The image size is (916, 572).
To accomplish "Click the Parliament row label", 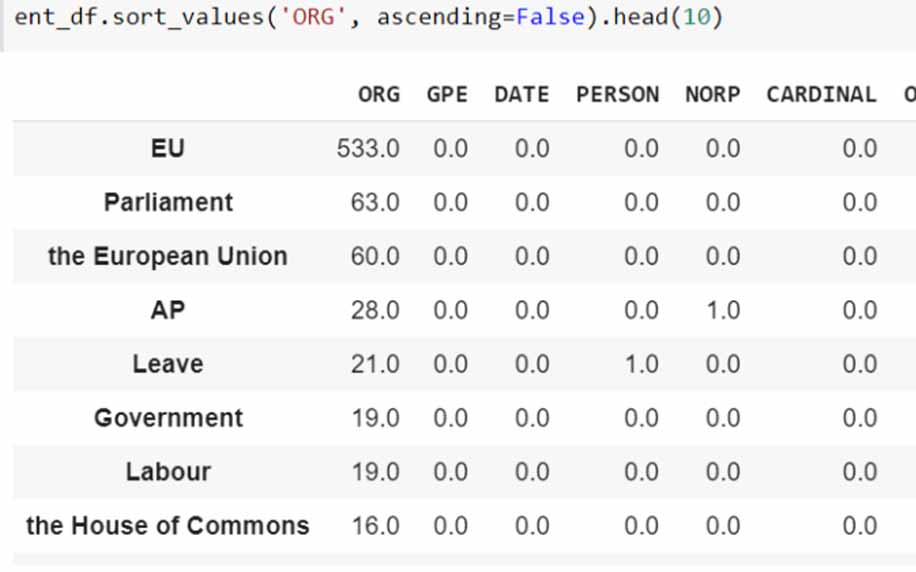I will tap(168, 202).
